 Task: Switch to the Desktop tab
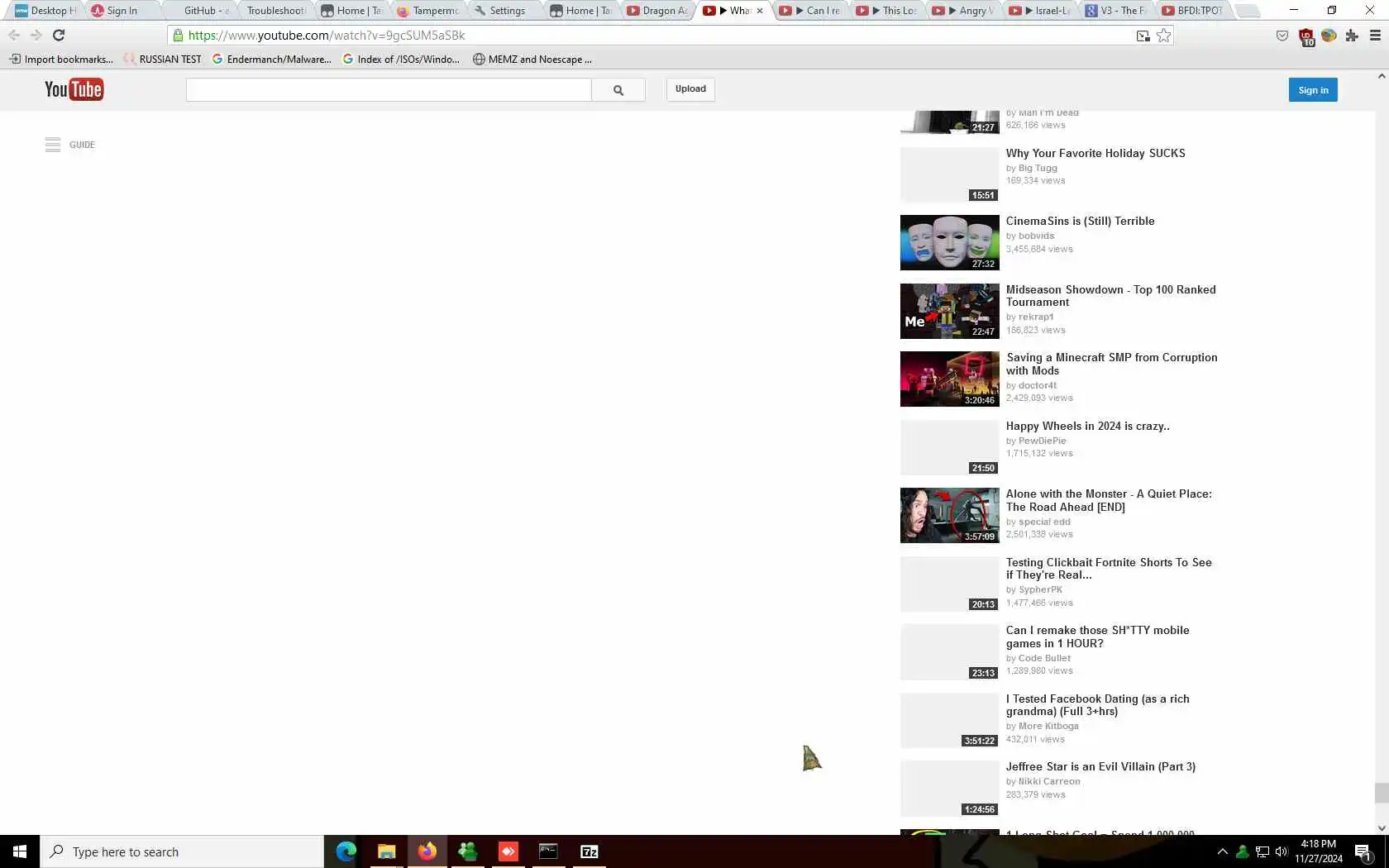[x=46, y=11]
